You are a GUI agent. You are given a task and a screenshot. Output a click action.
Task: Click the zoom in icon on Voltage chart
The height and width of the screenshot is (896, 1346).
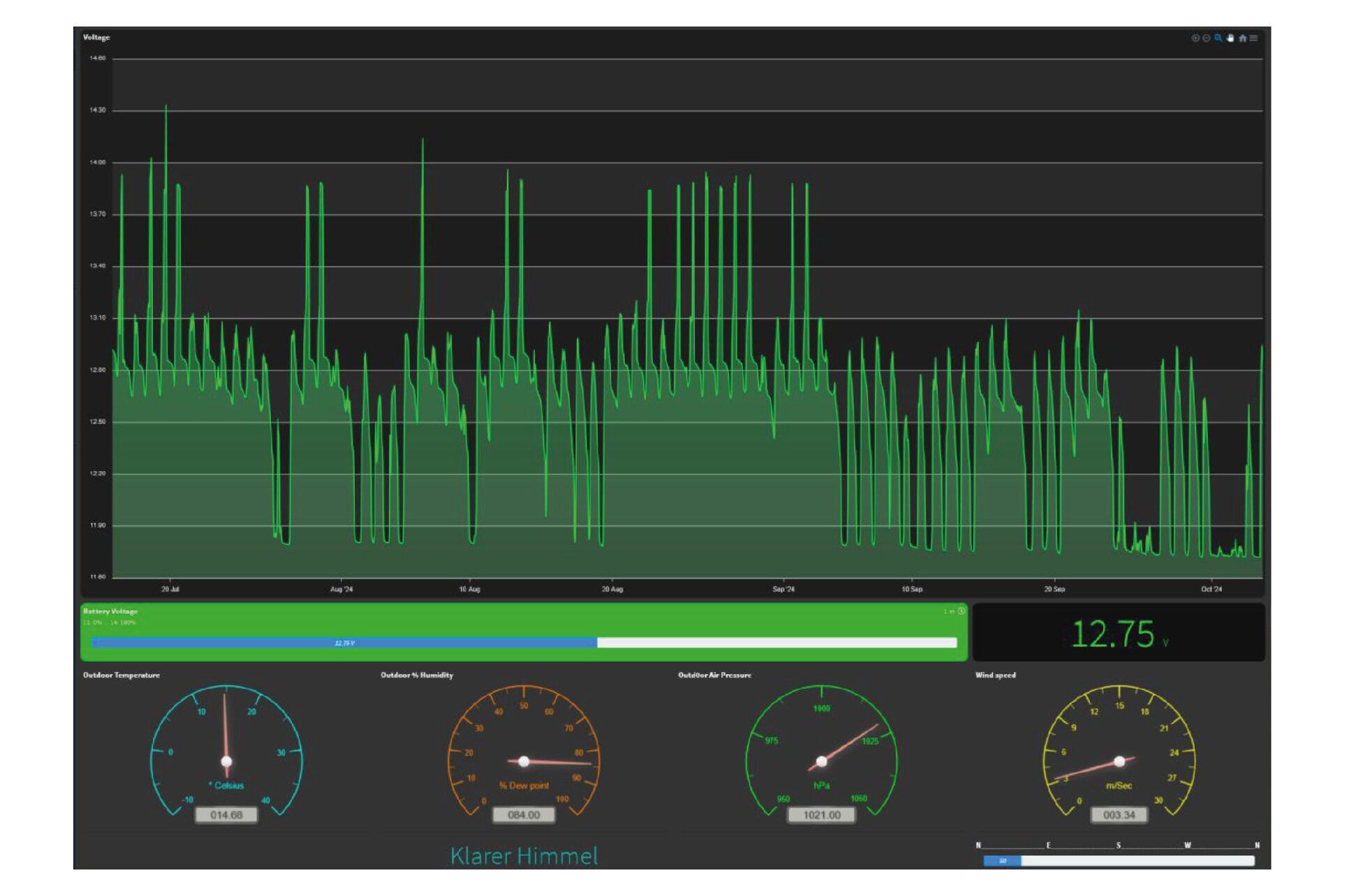click(x=1195, y=38)
